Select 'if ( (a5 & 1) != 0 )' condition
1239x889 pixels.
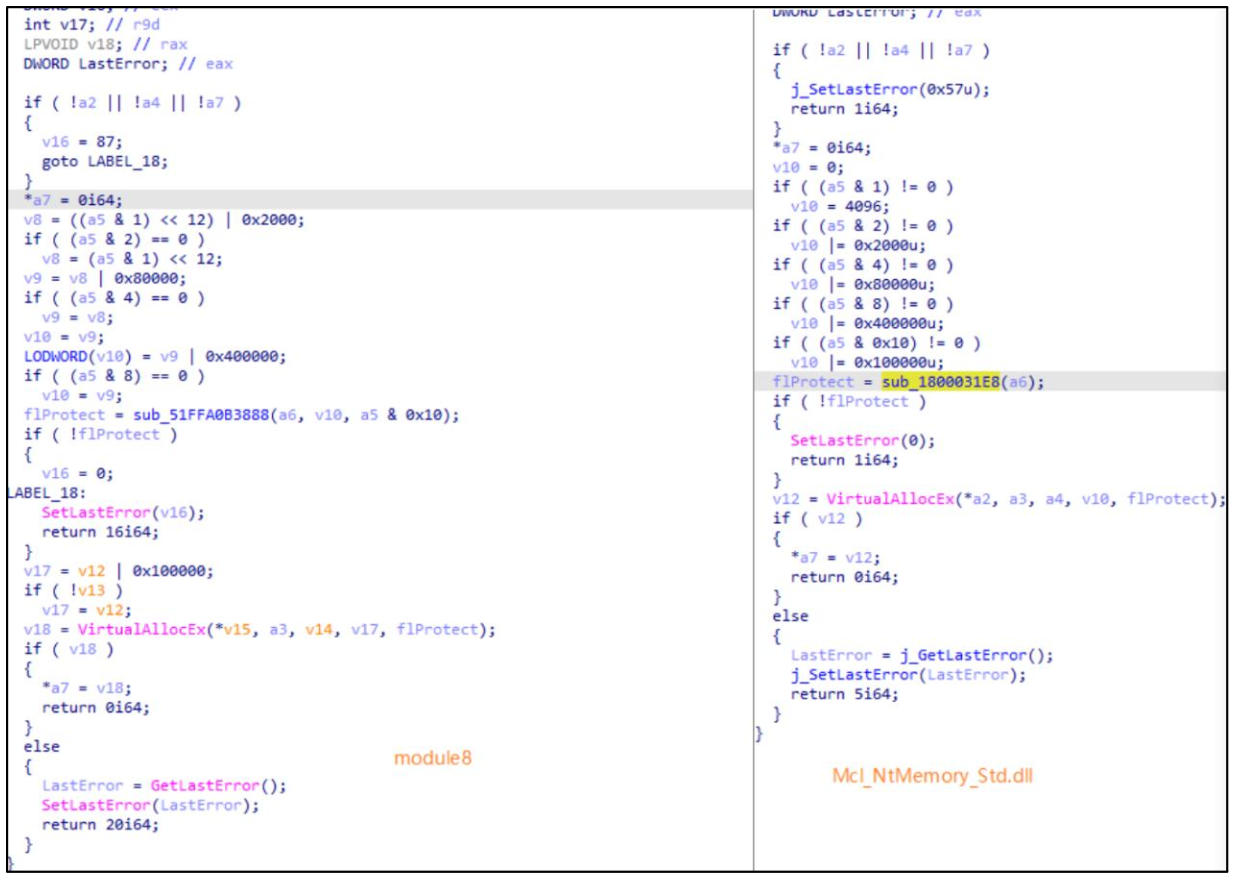(863, 187)
